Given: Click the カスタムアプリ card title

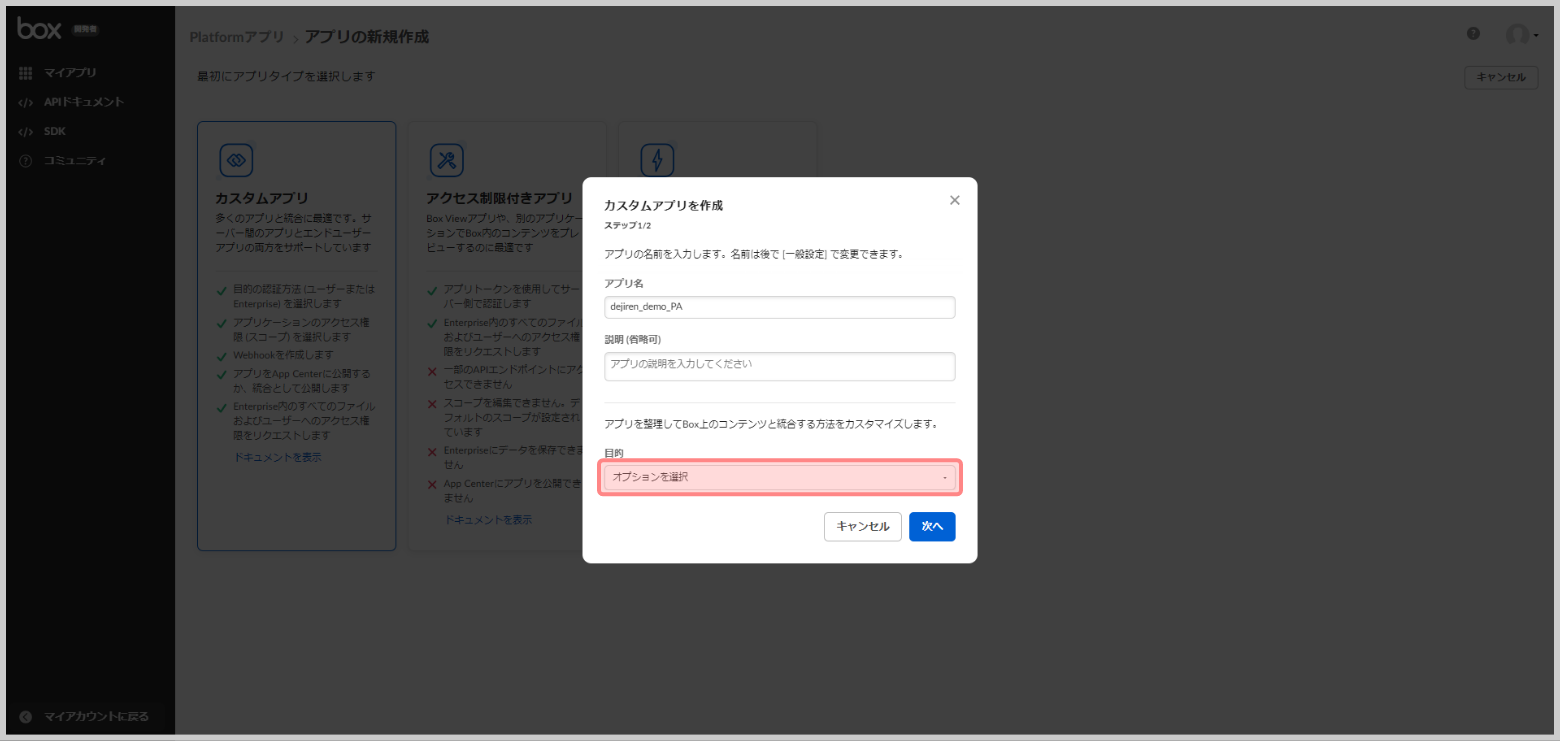Looking at the screenshot, I should [x=262, y=198].
